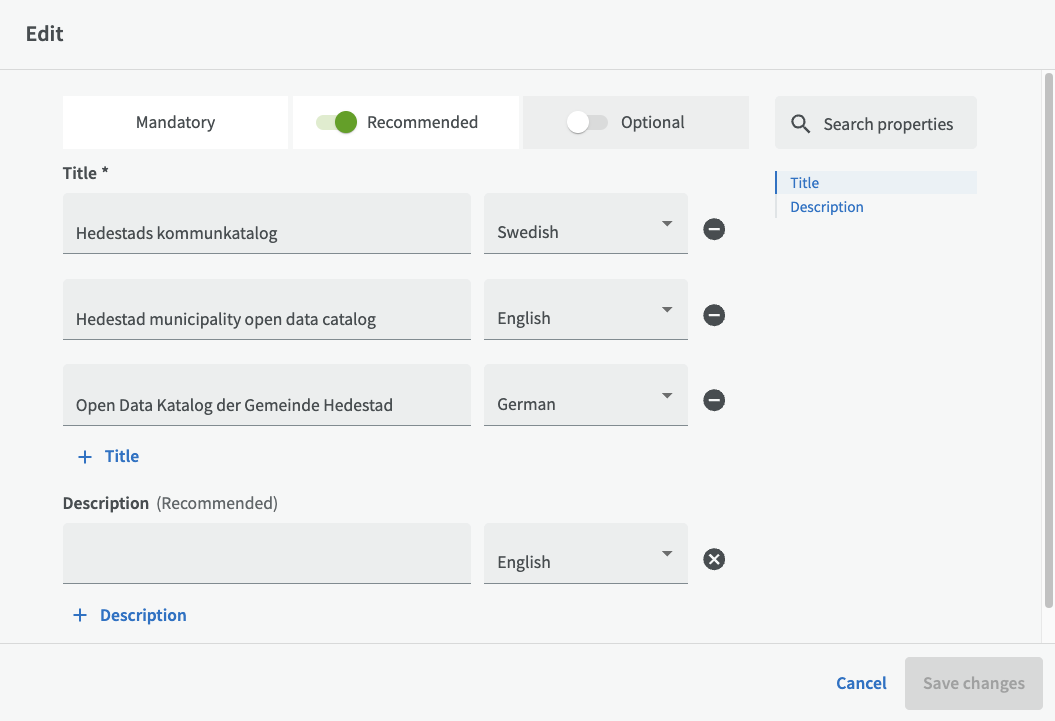This screenshot has width=1055, height=721.
Task: Open the English title language dropdown
Action: [586, 311]
